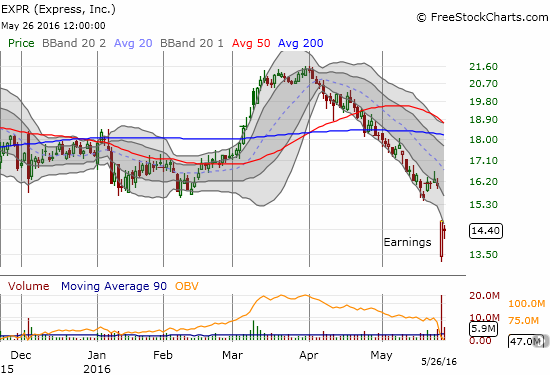Click the 21.60 price axis label
This screenshot has height=375, width=550.
point(483,67)
